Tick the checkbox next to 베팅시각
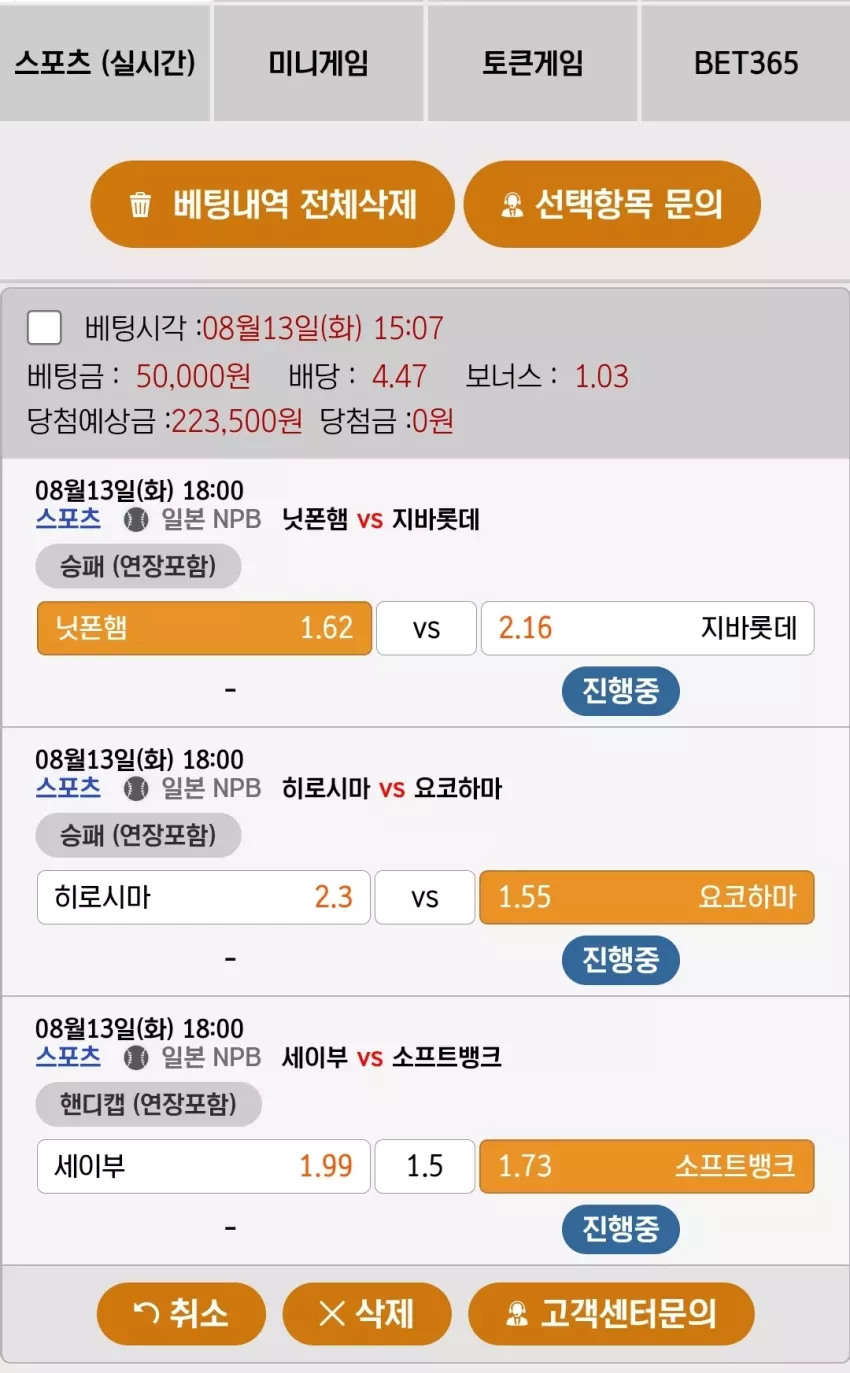This screenshot has width=850, height=1373. point(44,328)
